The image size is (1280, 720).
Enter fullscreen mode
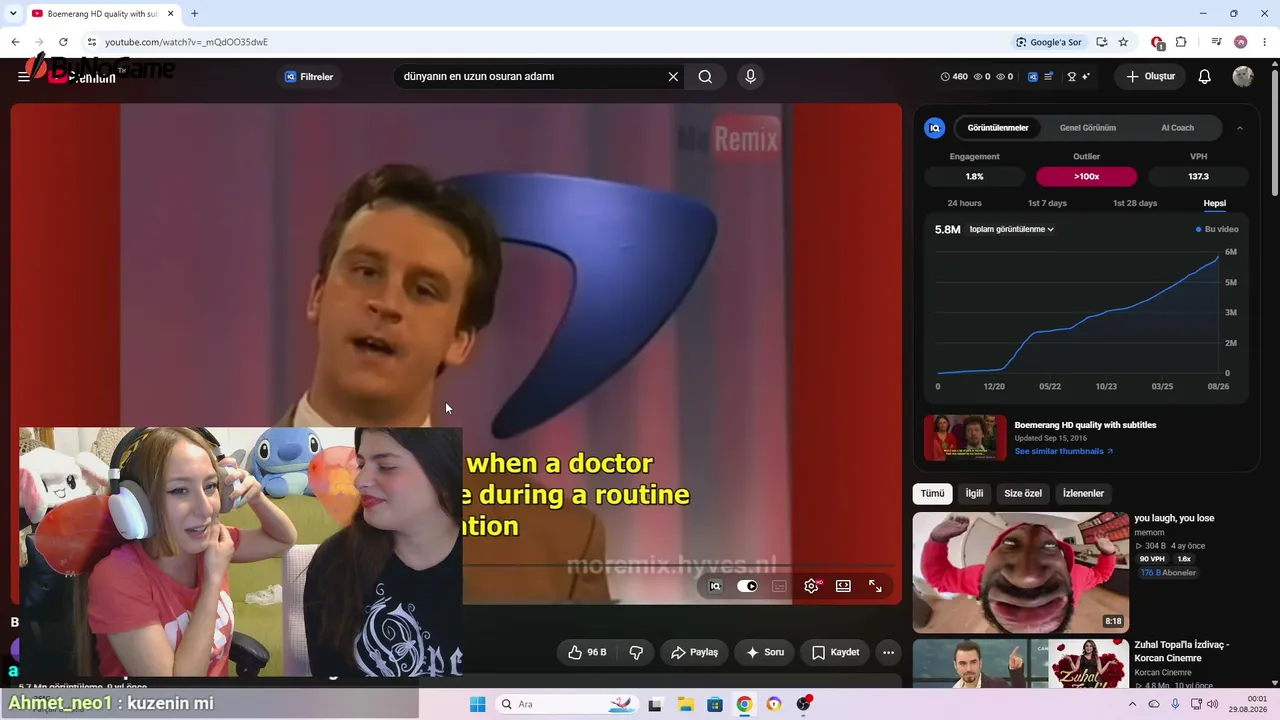pos(875,586)
